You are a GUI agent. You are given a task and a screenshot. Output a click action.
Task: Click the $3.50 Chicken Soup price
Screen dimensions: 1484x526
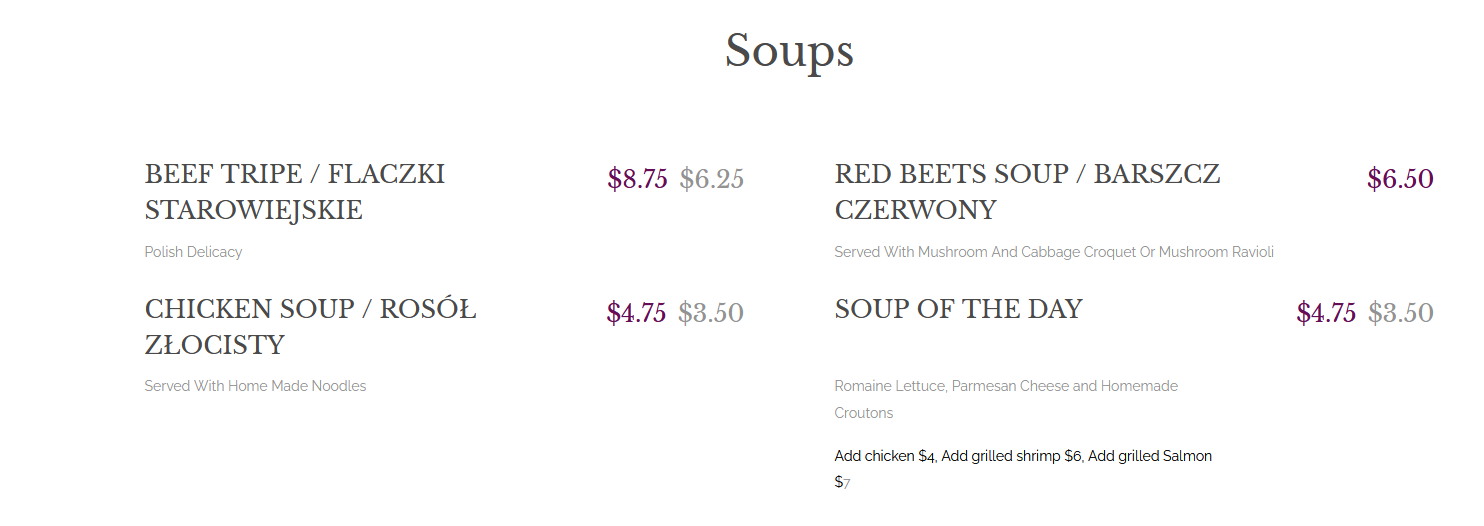[710, 313]
